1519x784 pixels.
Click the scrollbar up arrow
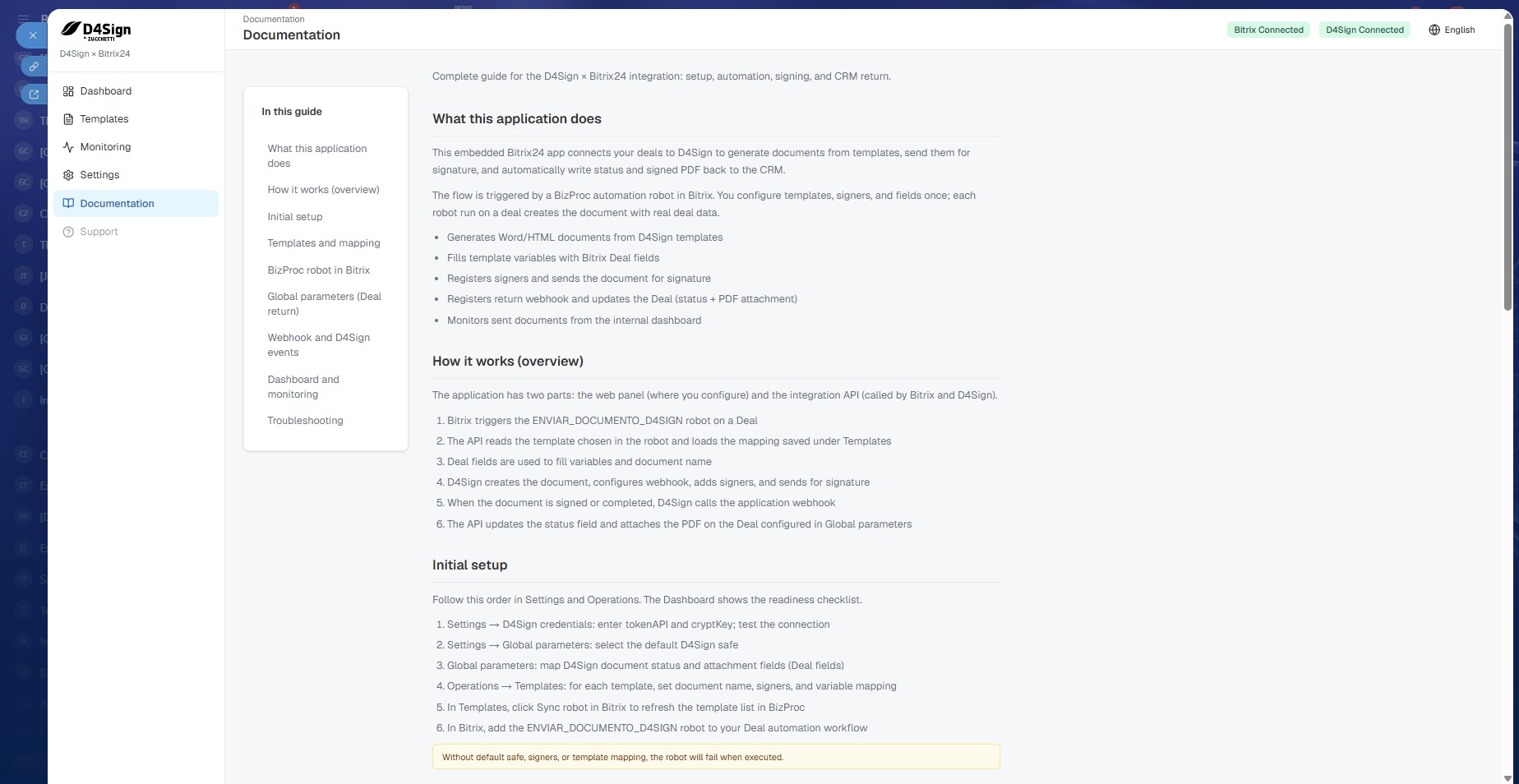tap(1507, 16)
